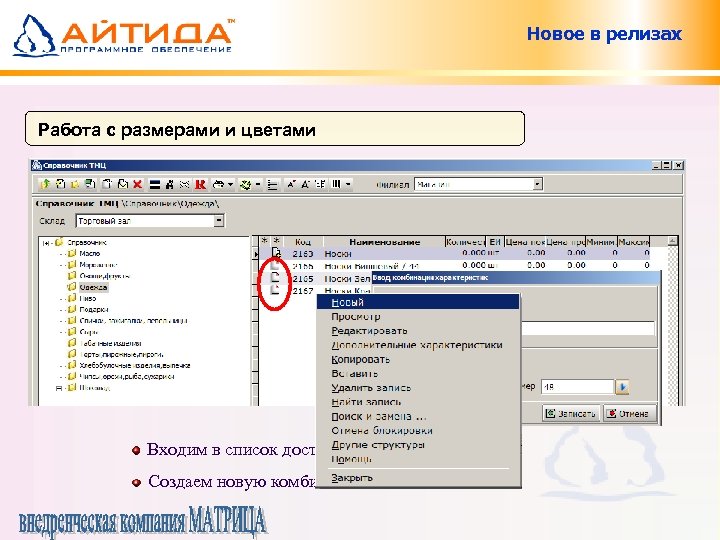Click the printer toolbar icon
Image resolution: width=720 pixels, height=540 pixels.
click(x=219, y=185)
